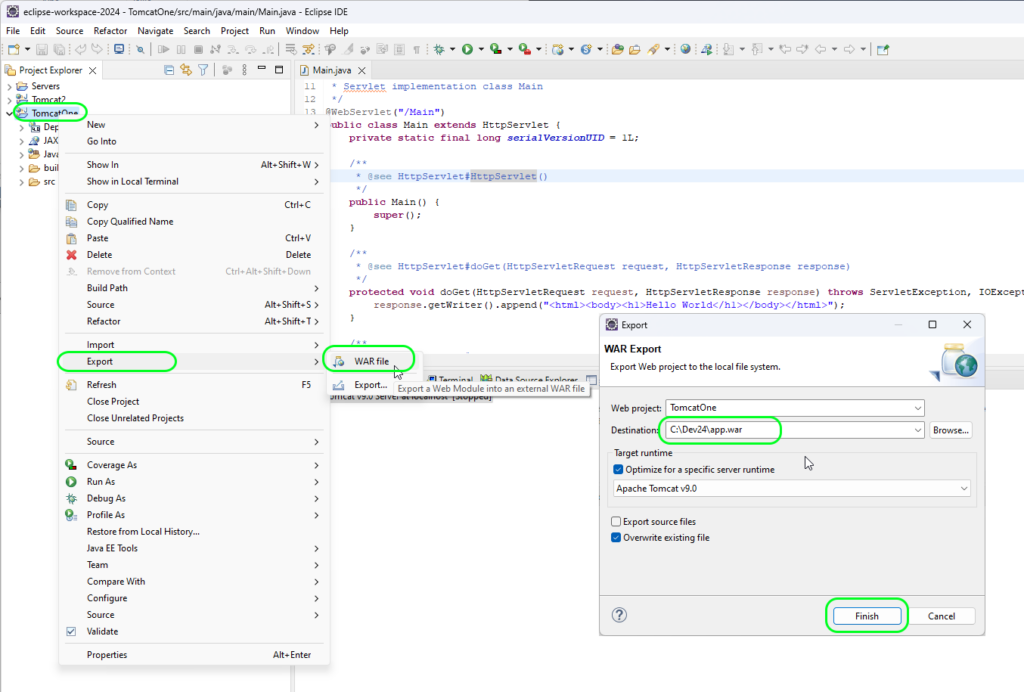Click the Last Edit Location toolbar icon

pyautogui.click(x=785, y=50)
